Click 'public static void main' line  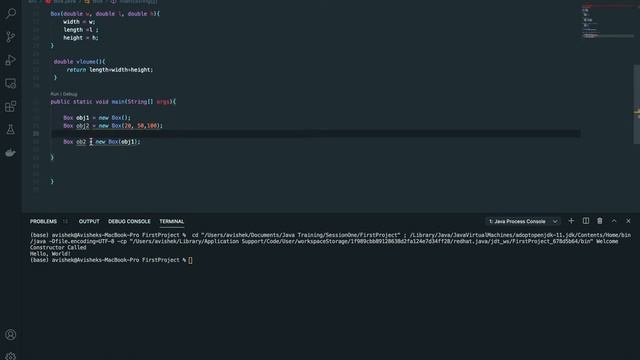click(113, 102)
